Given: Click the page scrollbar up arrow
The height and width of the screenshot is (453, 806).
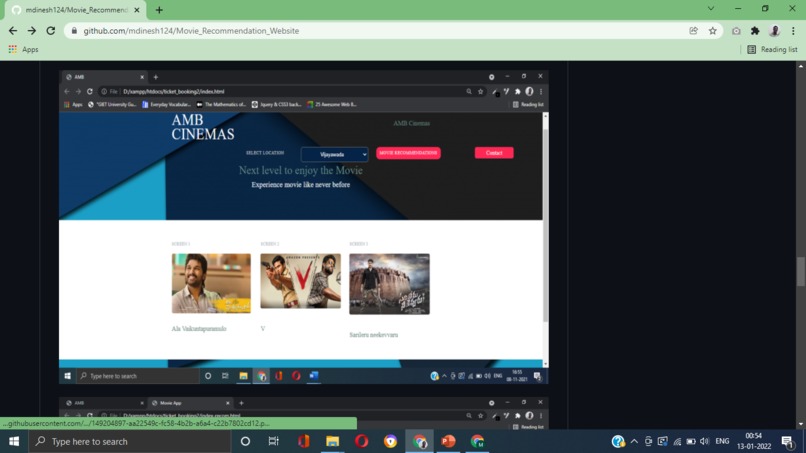Looking at the screenshot, I should [801, 67].
